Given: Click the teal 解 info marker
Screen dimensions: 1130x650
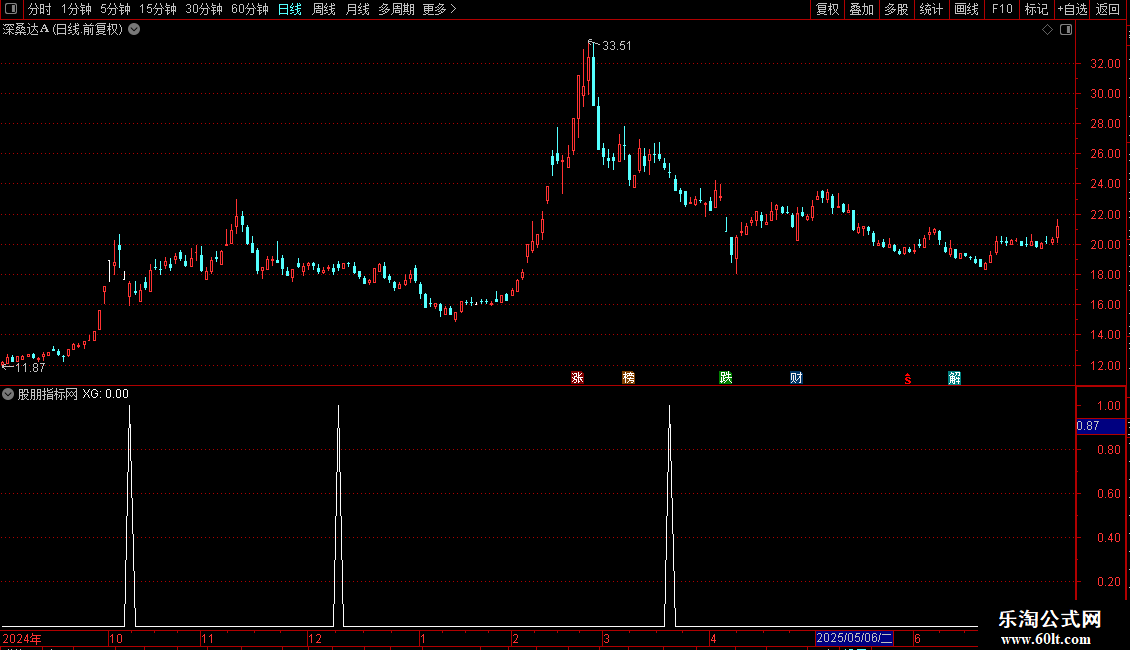Looking at the screenshot, I should [x=954, y=378].
